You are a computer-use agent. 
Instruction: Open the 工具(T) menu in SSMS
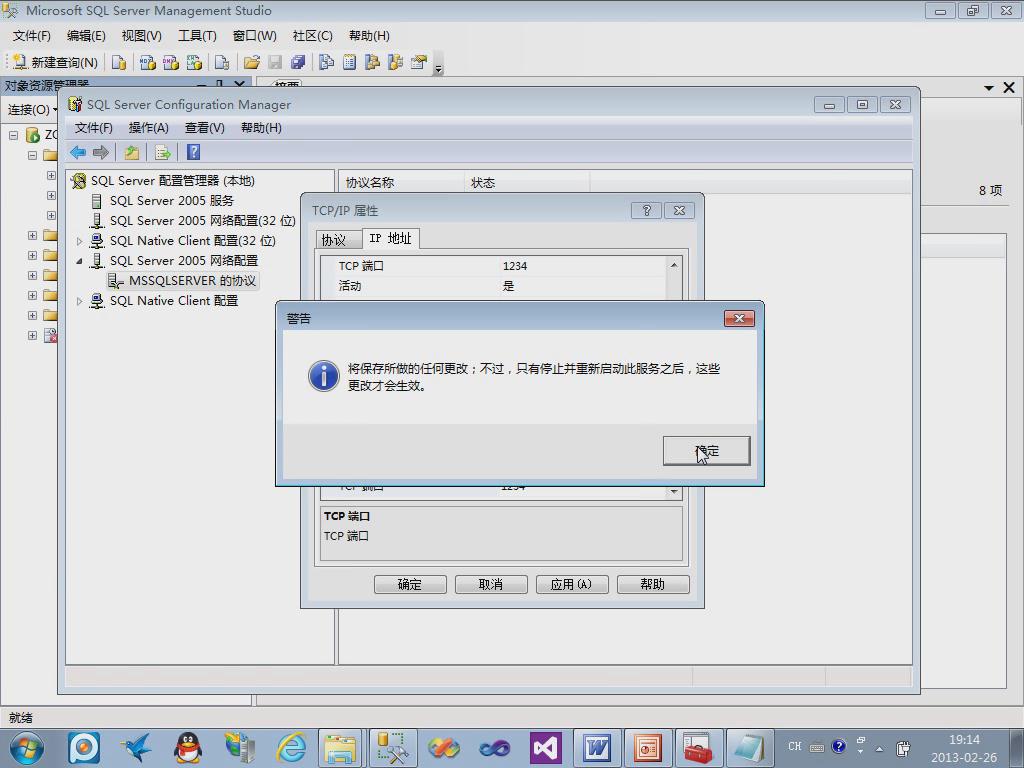[197, 35]
